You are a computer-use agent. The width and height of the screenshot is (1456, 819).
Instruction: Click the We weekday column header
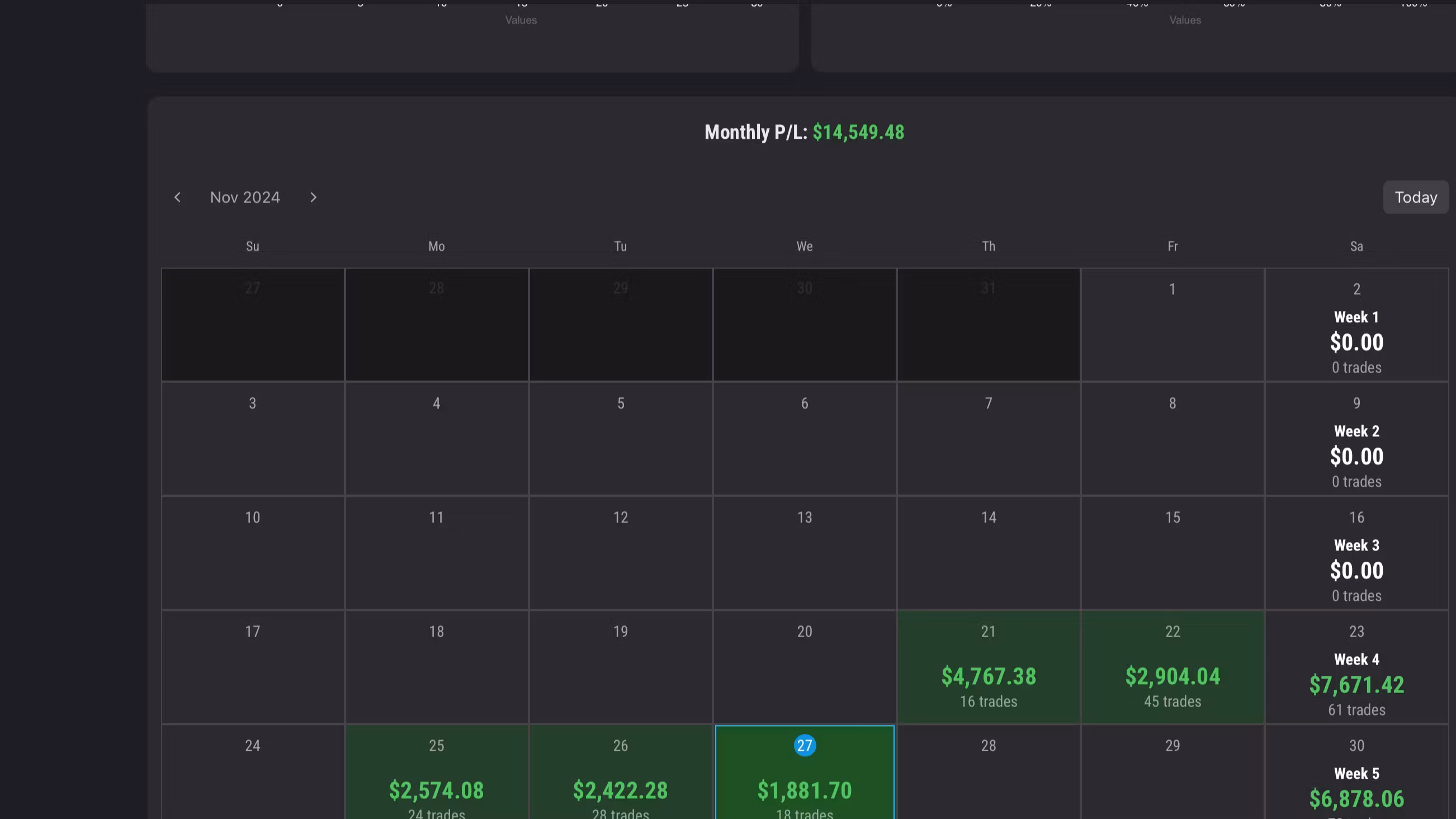804,246
